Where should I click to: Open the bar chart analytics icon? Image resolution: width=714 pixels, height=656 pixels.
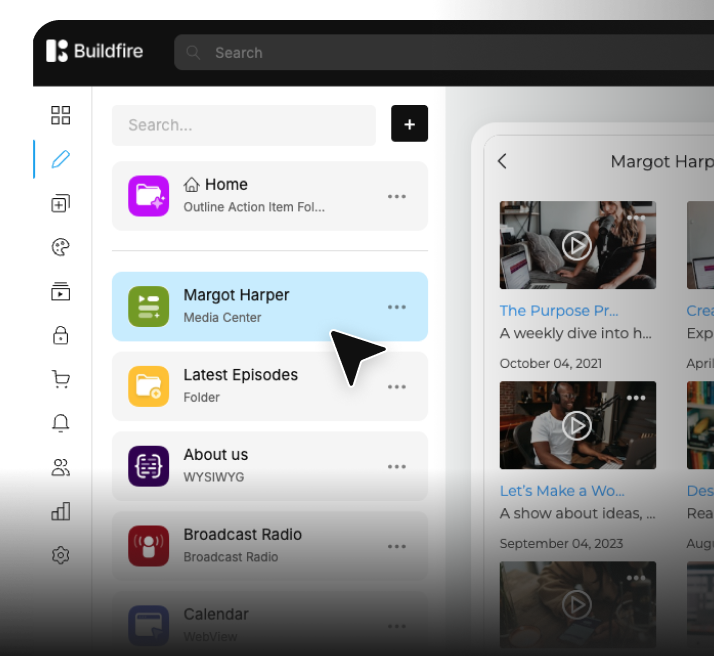click(x=61, y=511)
